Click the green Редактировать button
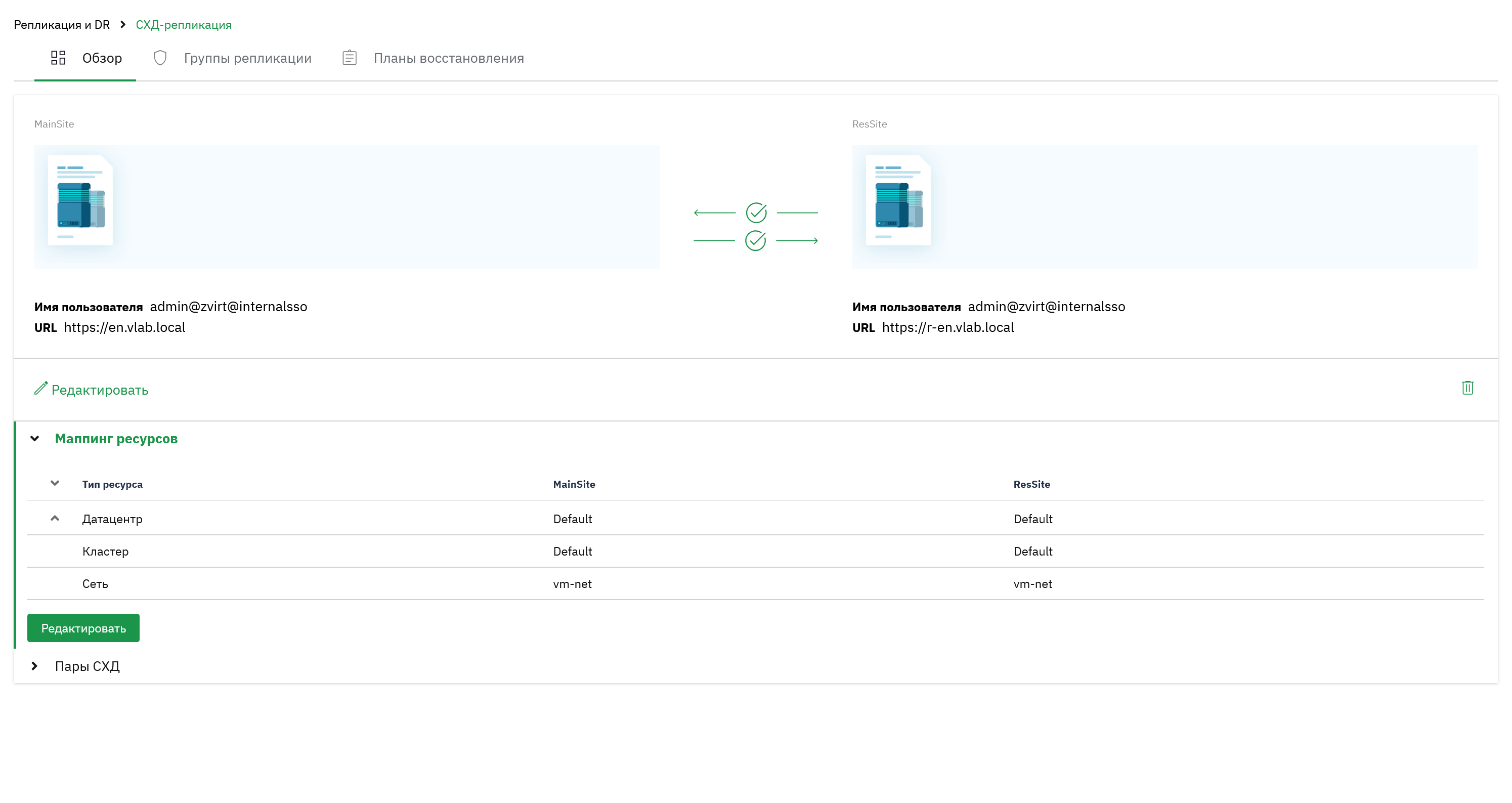 point(83,628)
